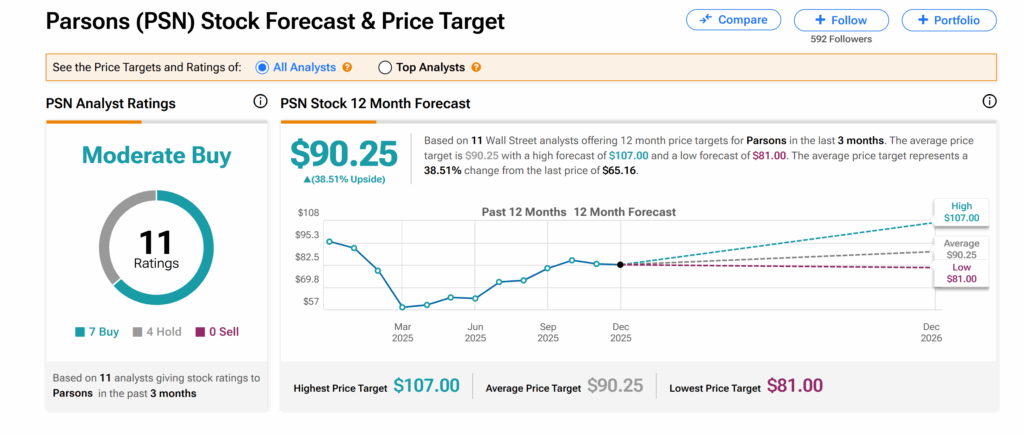Click the High $107.00 forecast label
The height and width of the screenshot is (435, 1024).
961,211
